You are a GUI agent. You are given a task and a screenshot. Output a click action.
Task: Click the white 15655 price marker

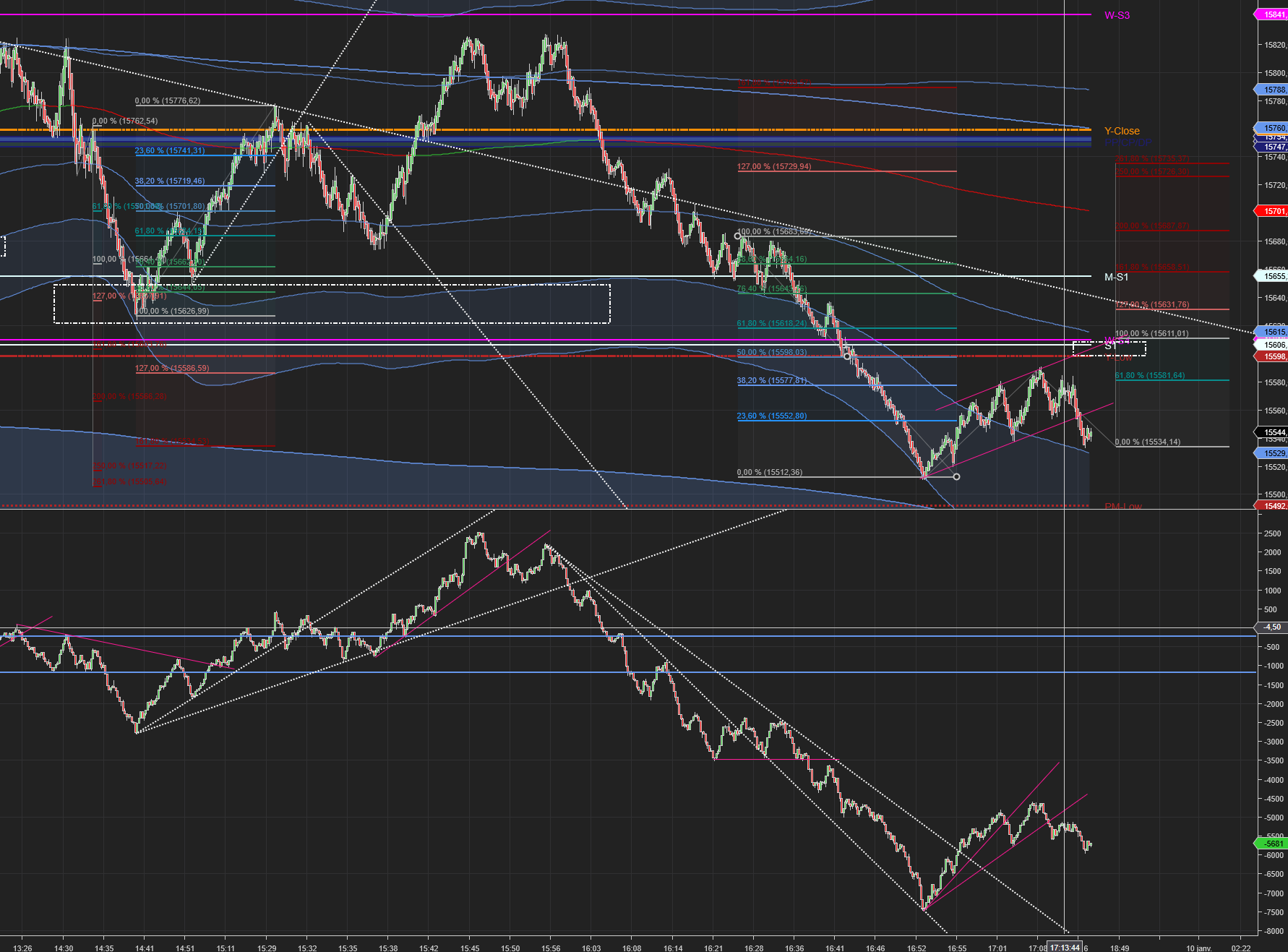coord(1272,276)
